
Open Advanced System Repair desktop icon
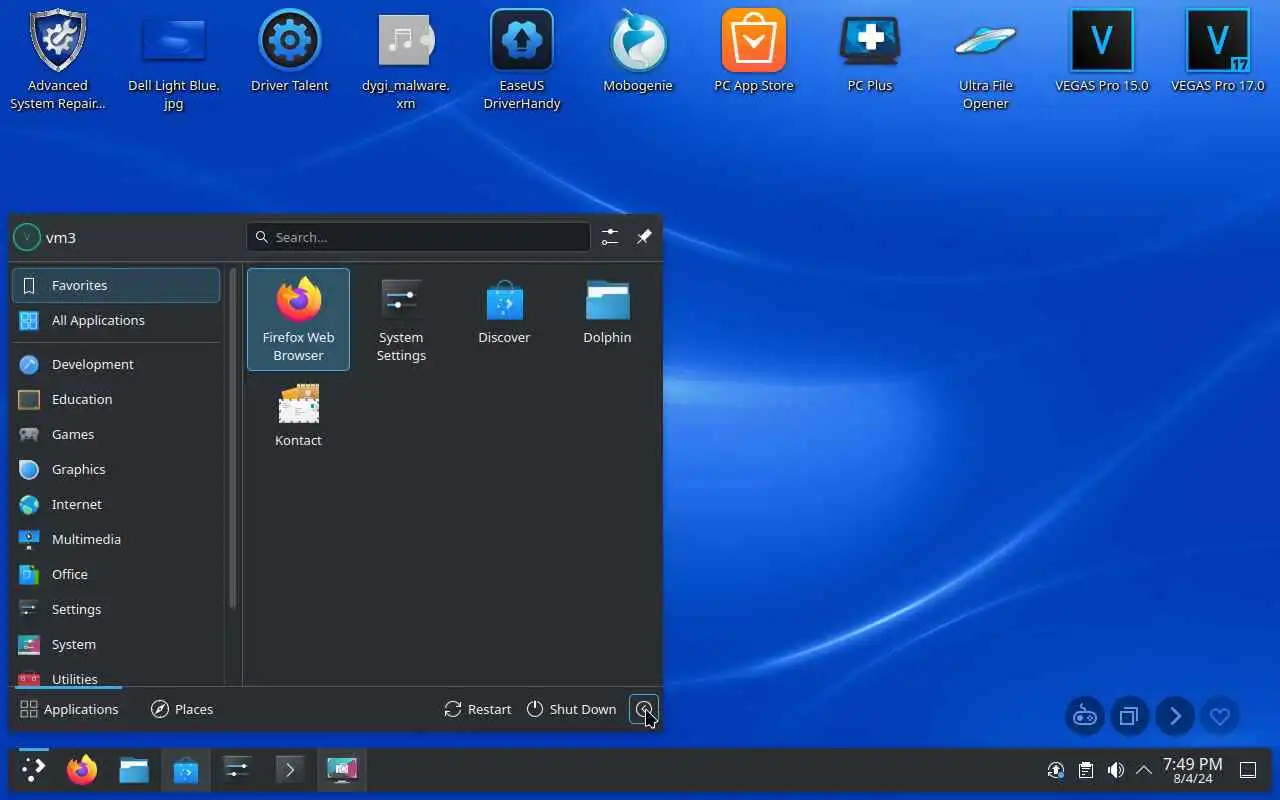click(x=58, y=59)
